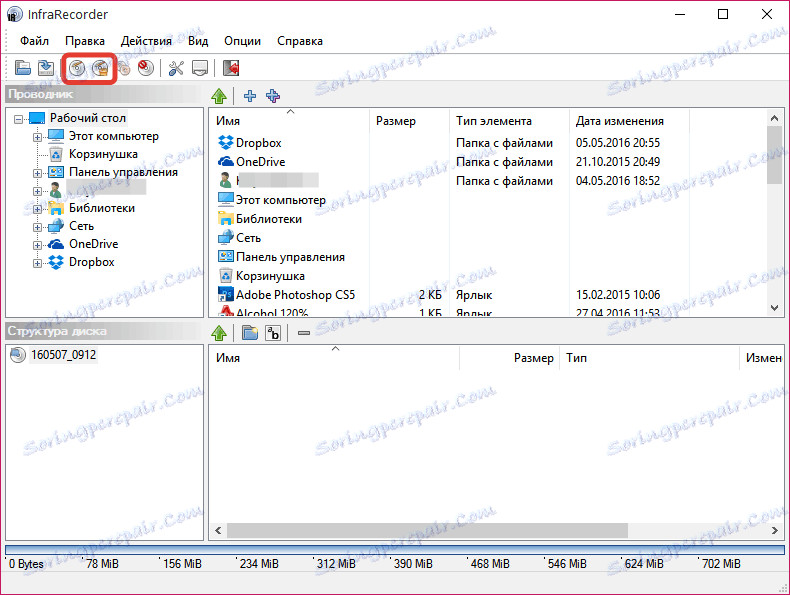Open the Вид menu

tap(198, 41)
